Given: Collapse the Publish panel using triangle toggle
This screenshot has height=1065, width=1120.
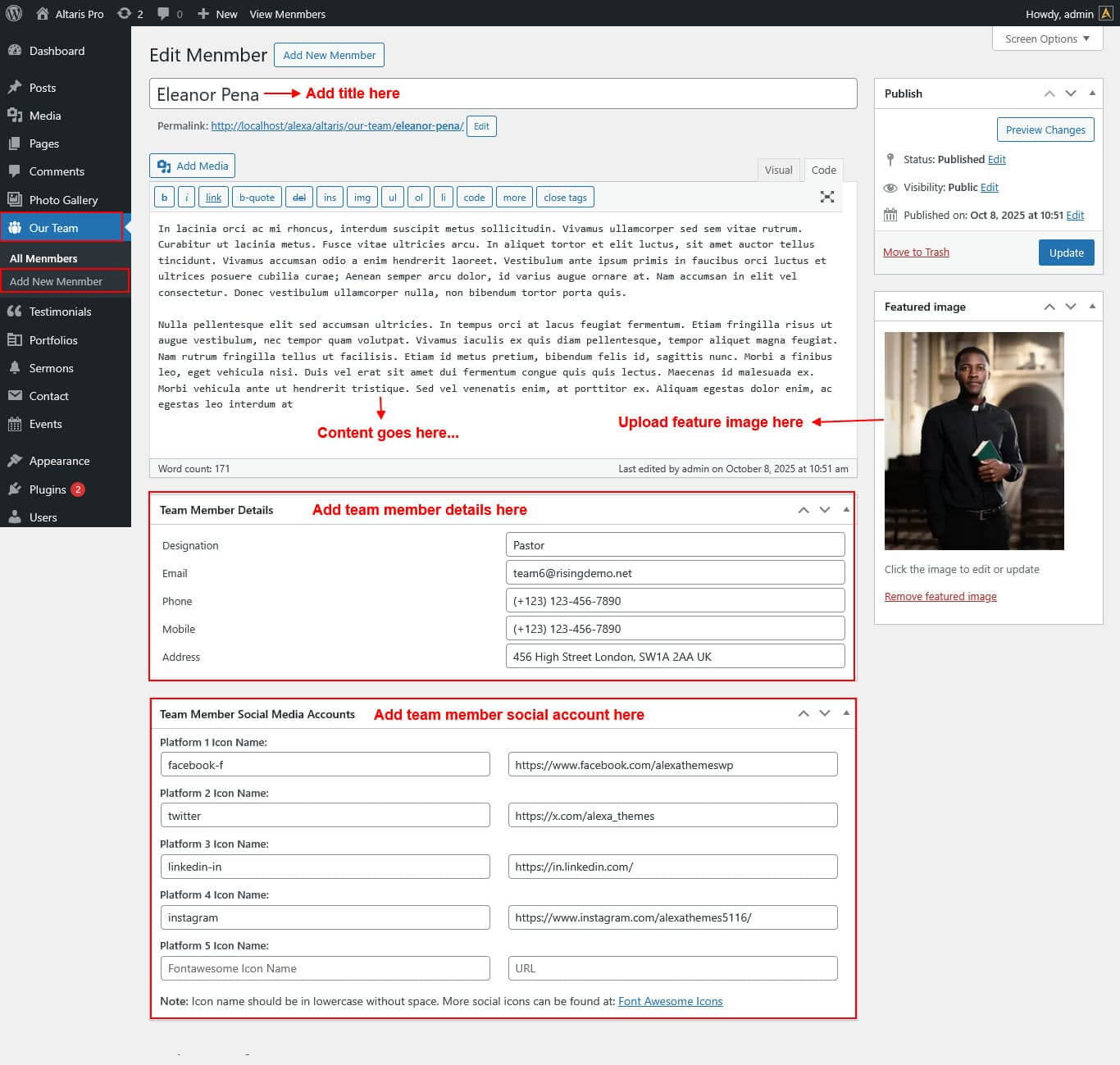Looking at the screenshot, I should point(1092,93).
